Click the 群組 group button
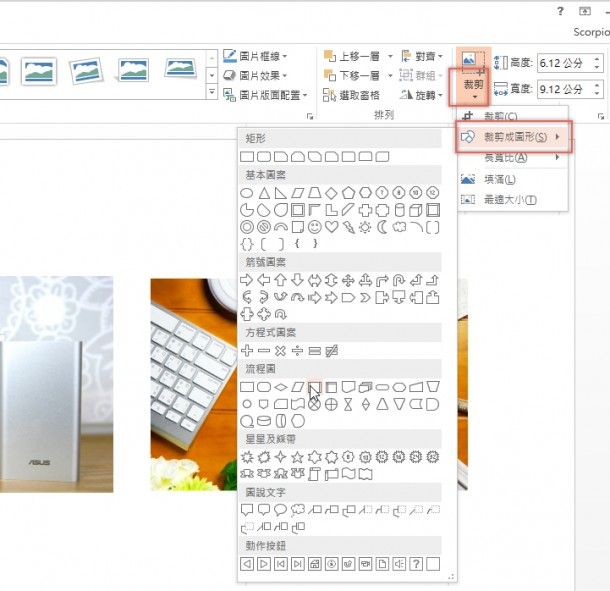The width and height of the screenshot is (610, 591). (421, 75)
